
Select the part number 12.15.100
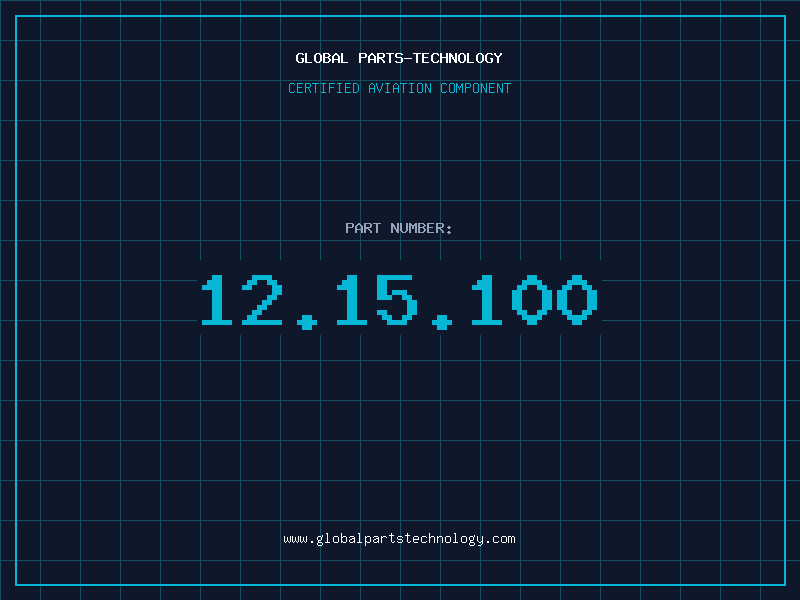pos(399,301)
